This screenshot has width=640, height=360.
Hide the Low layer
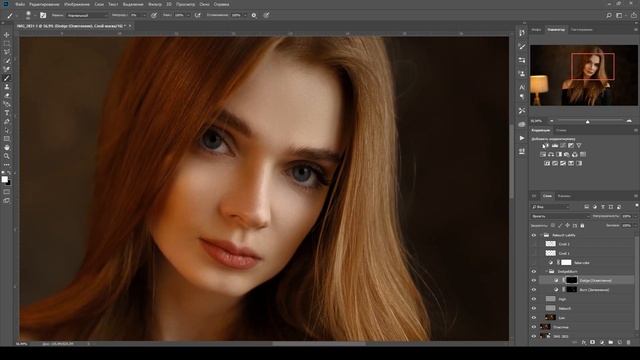pos(533,318)
